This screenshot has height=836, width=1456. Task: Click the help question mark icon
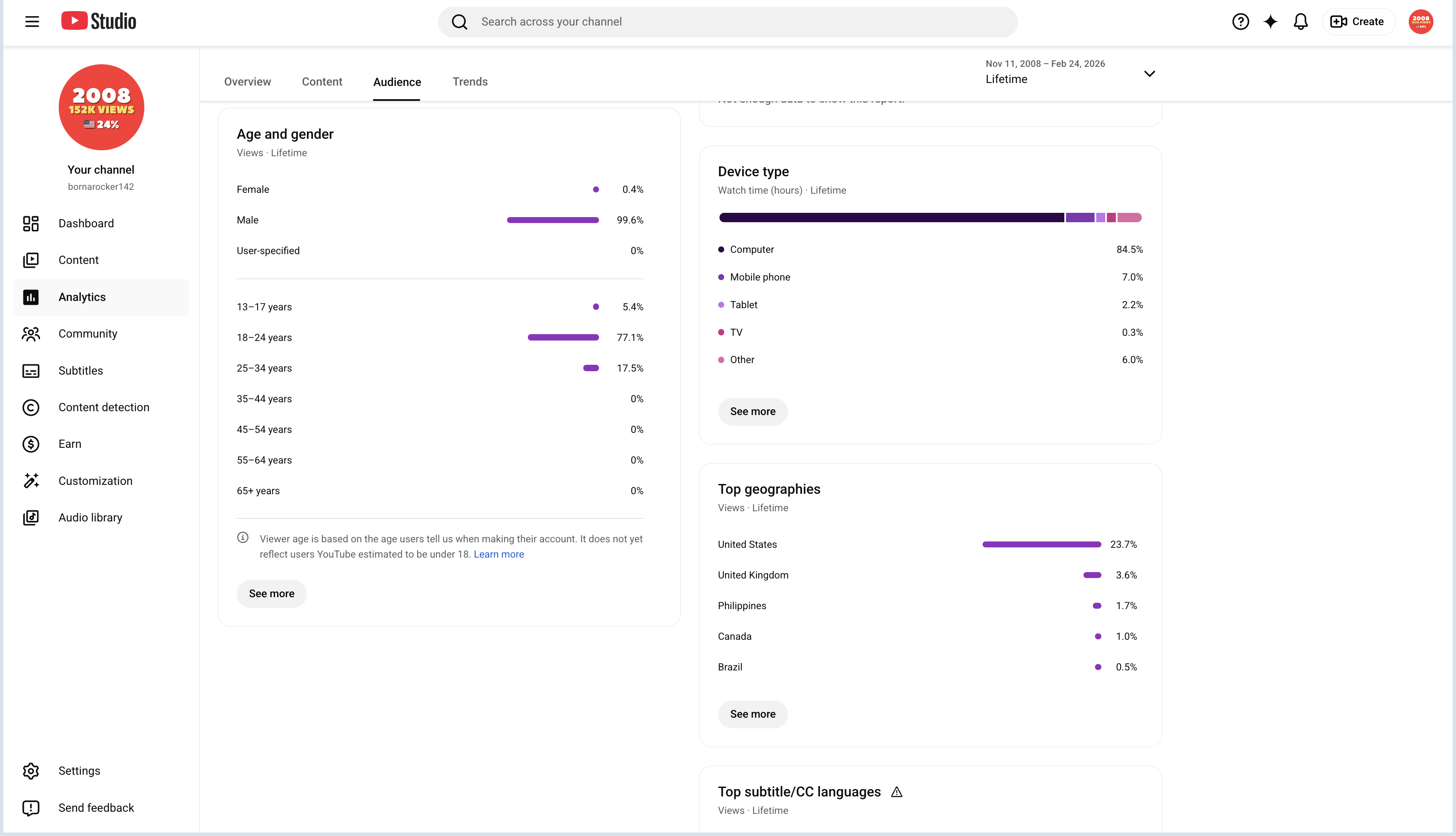point(1240,22)
